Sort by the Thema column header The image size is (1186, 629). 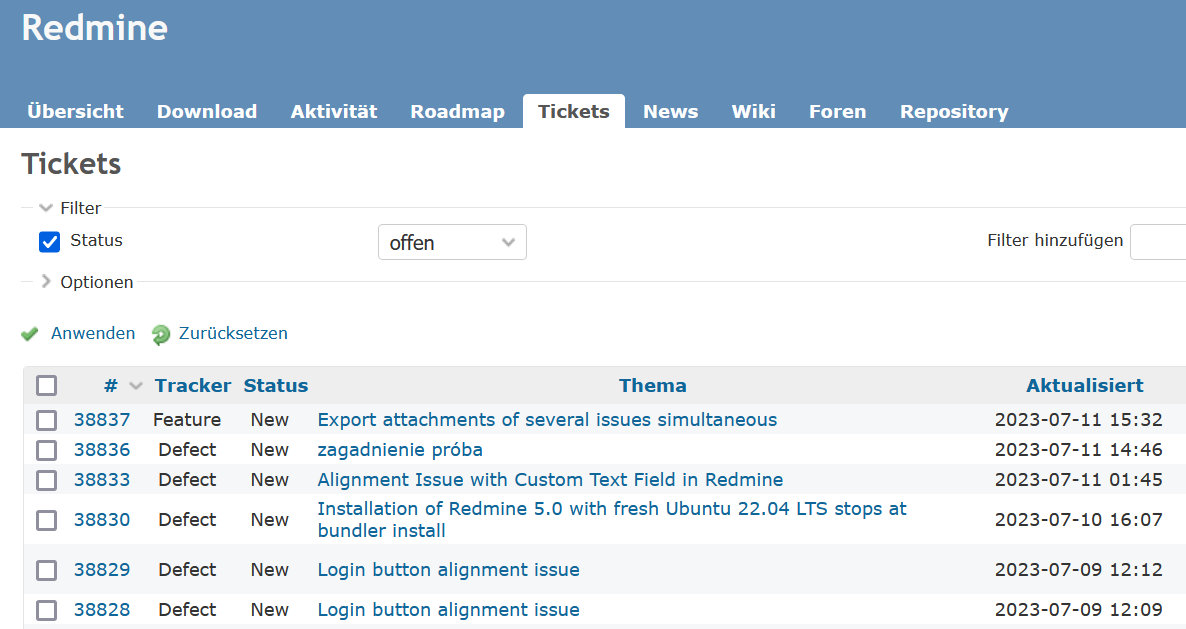click(x=653, y=386)
